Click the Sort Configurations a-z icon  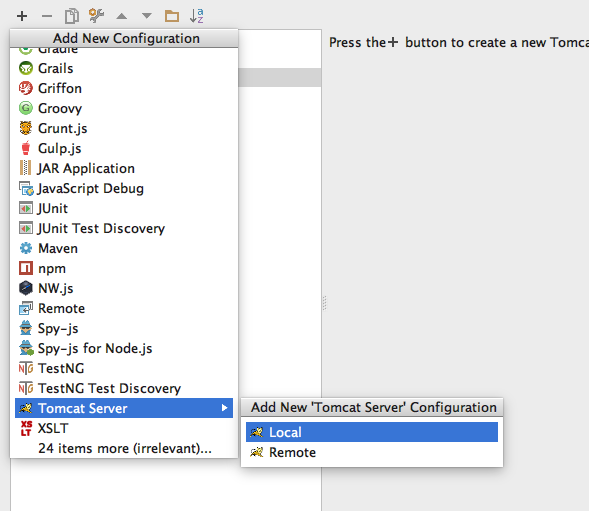197,16
